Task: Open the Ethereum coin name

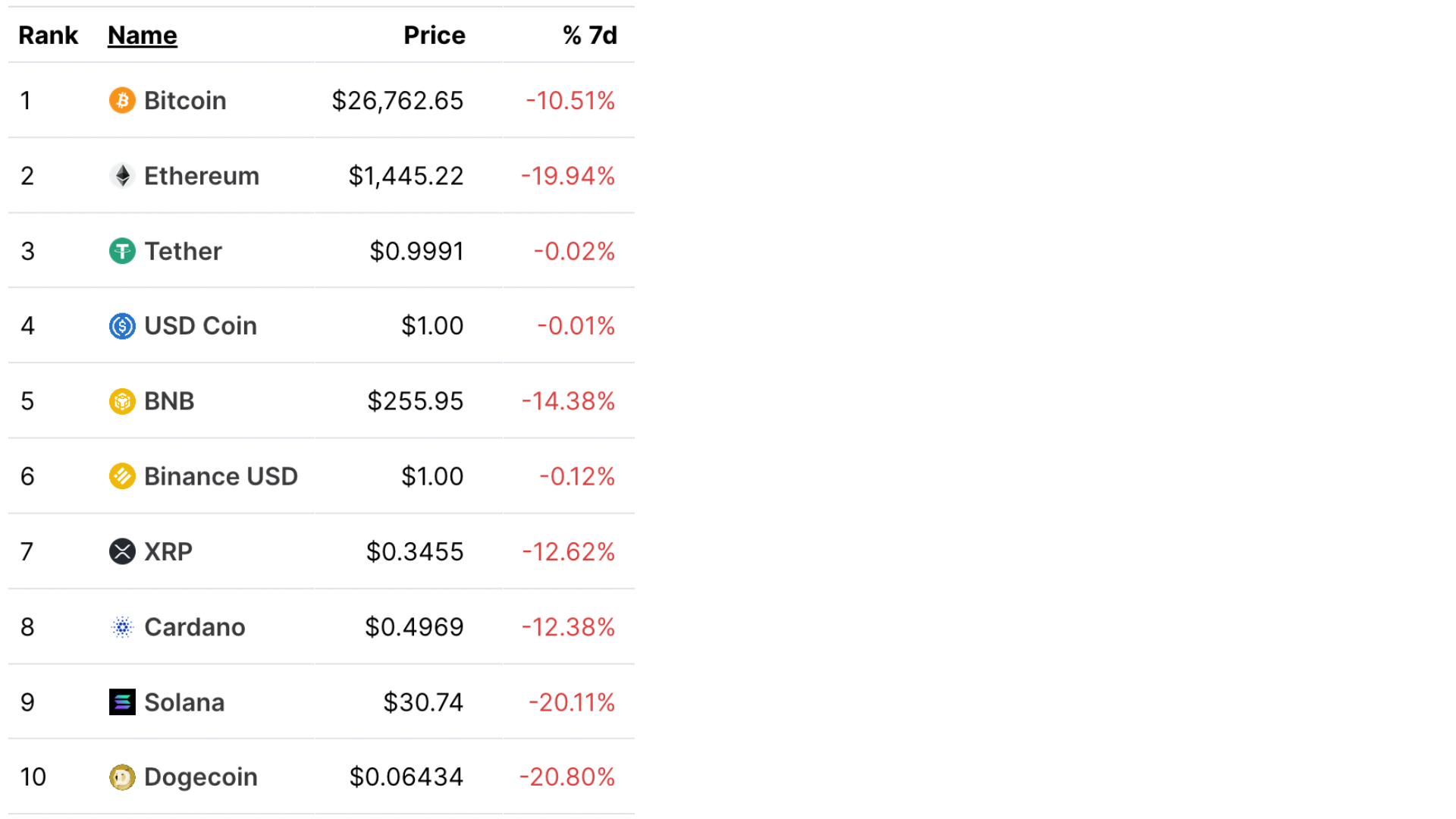Action: [202, 176]
